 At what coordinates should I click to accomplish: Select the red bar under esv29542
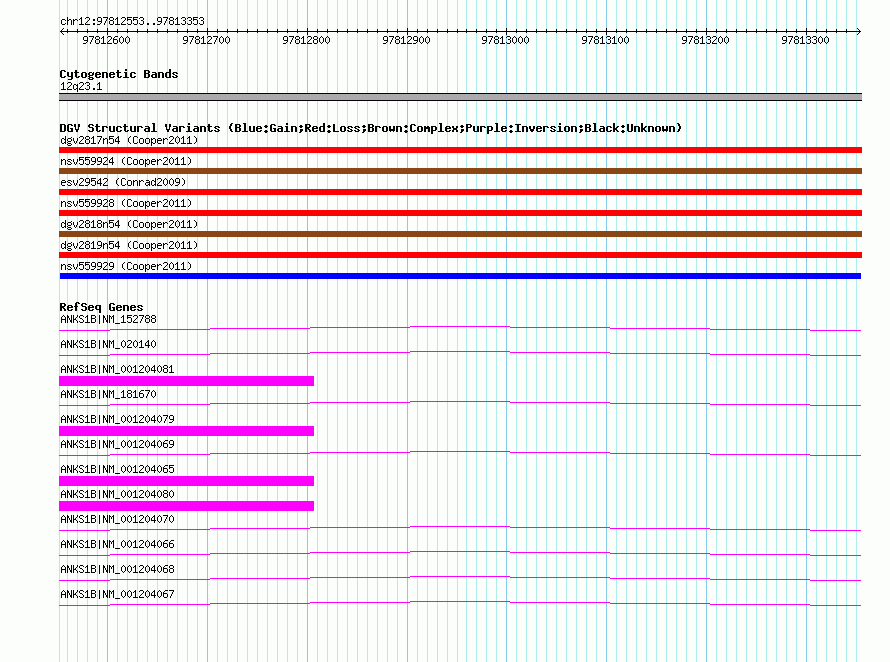pyautogui.click(x=460, y=192)
